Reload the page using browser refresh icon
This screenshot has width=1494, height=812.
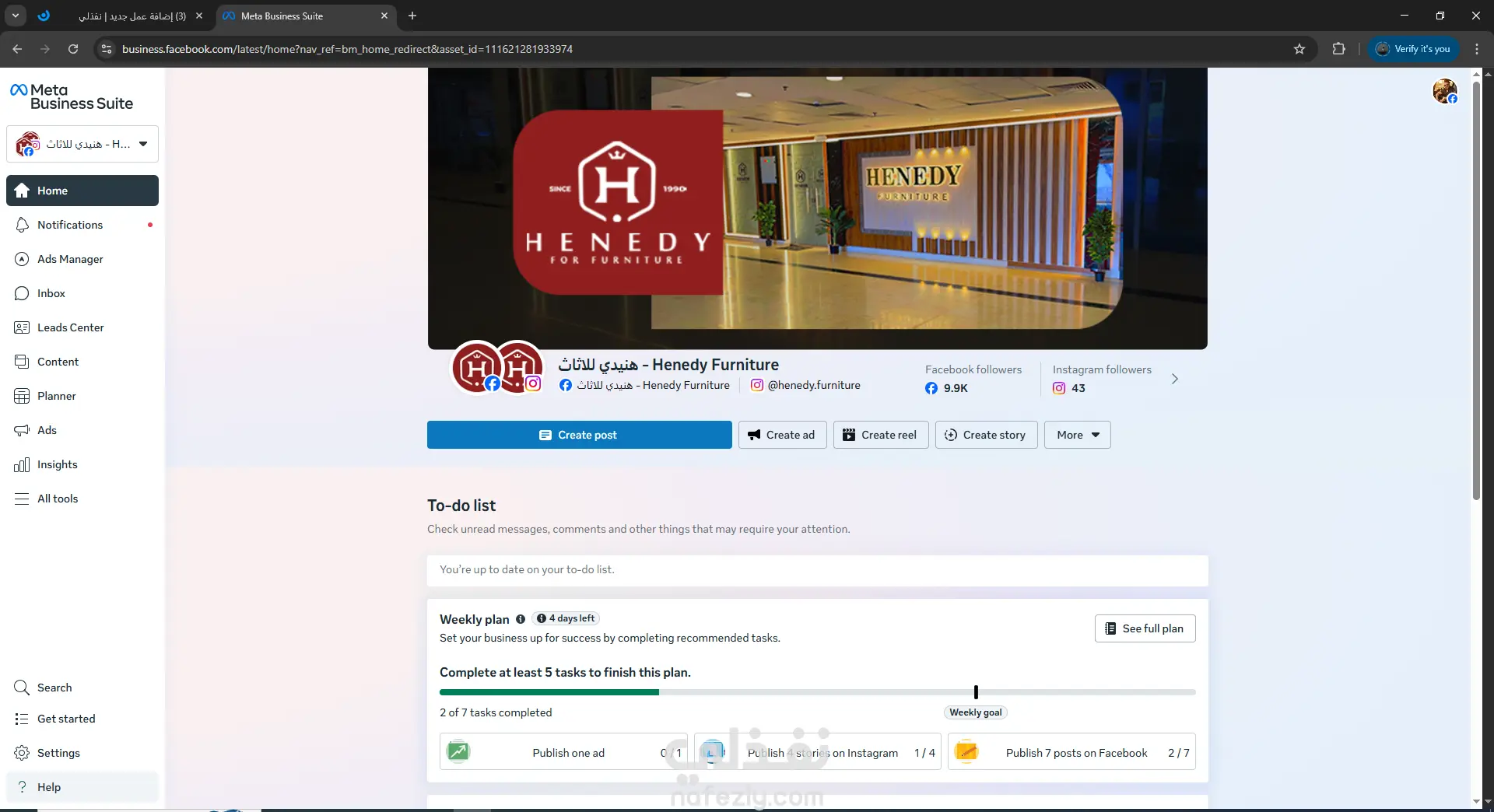point(73,49)
